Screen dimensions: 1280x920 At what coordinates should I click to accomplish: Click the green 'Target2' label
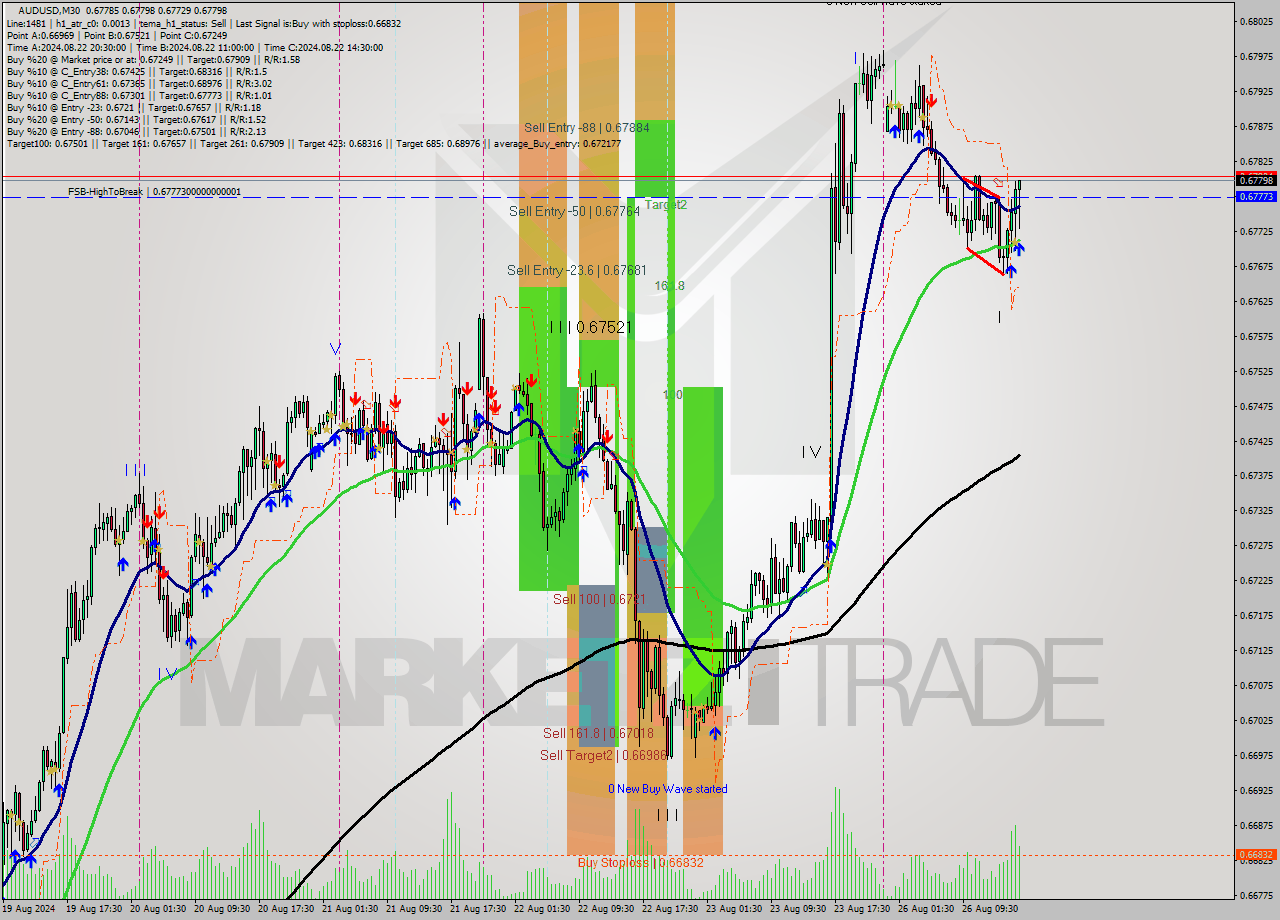tap(665, 204)
